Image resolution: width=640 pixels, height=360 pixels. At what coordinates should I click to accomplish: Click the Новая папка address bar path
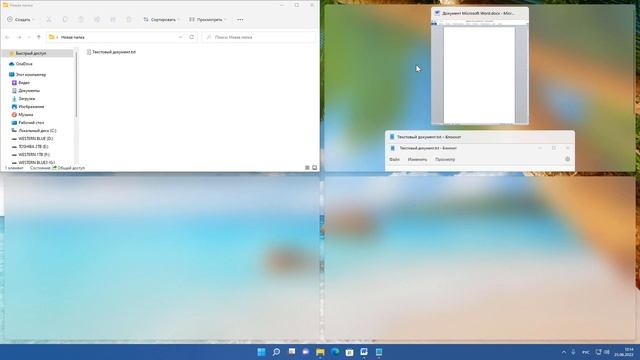(x=73, y=37)
